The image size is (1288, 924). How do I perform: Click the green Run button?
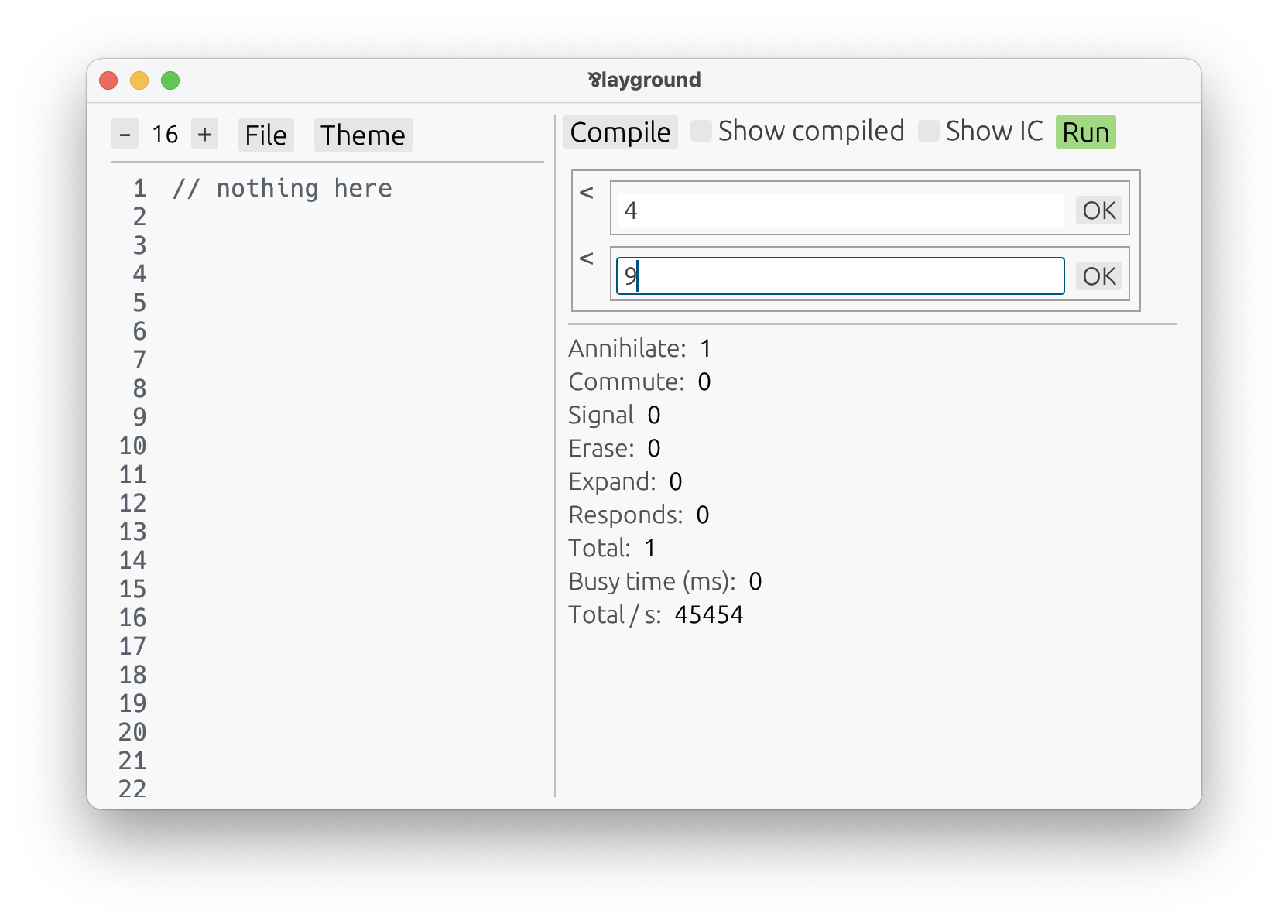click(x=1085, y=132)
